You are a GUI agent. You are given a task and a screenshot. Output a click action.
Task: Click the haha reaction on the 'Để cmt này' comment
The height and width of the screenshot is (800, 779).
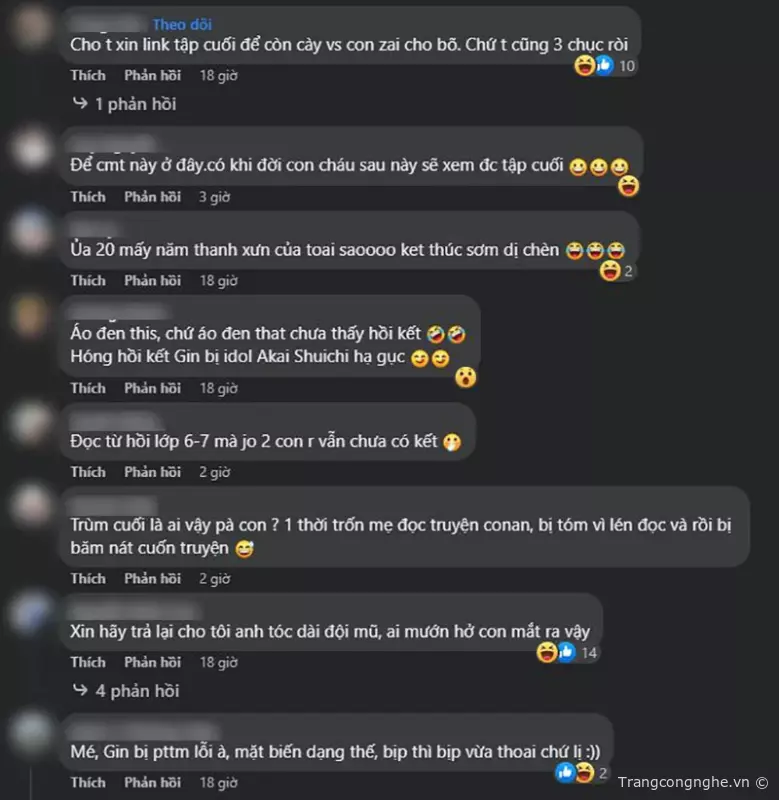pyautogui.click(x=628, y=186)
